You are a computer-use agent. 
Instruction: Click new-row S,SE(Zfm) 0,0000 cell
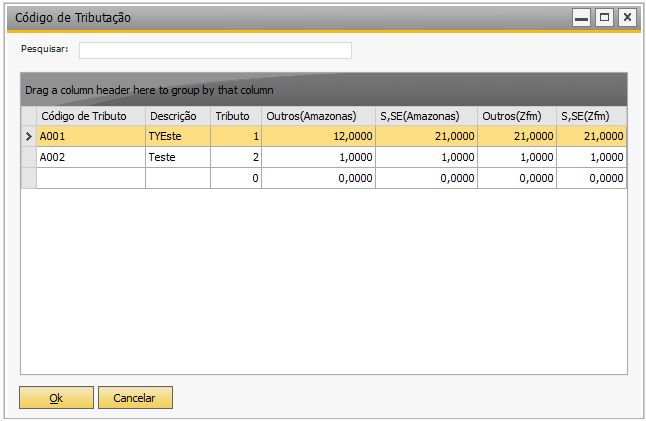pos(592,178)
